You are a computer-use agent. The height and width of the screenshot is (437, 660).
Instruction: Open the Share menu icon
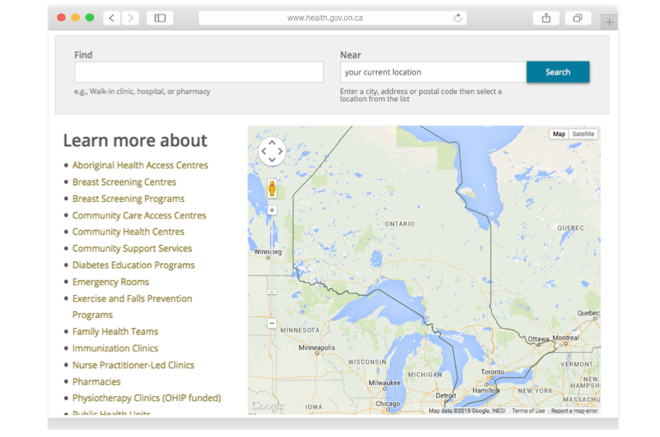546,18
